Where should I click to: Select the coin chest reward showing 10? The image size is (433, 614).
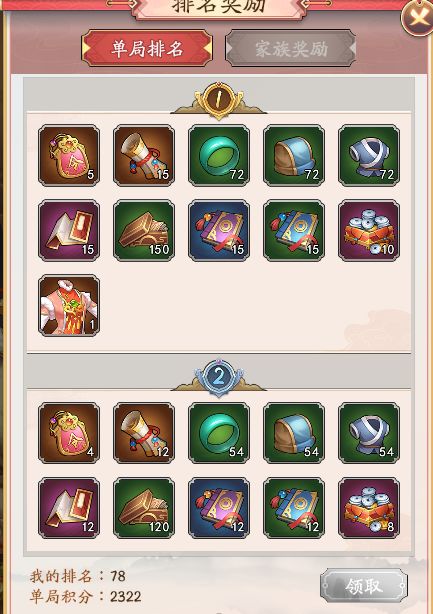pos(369,230)
